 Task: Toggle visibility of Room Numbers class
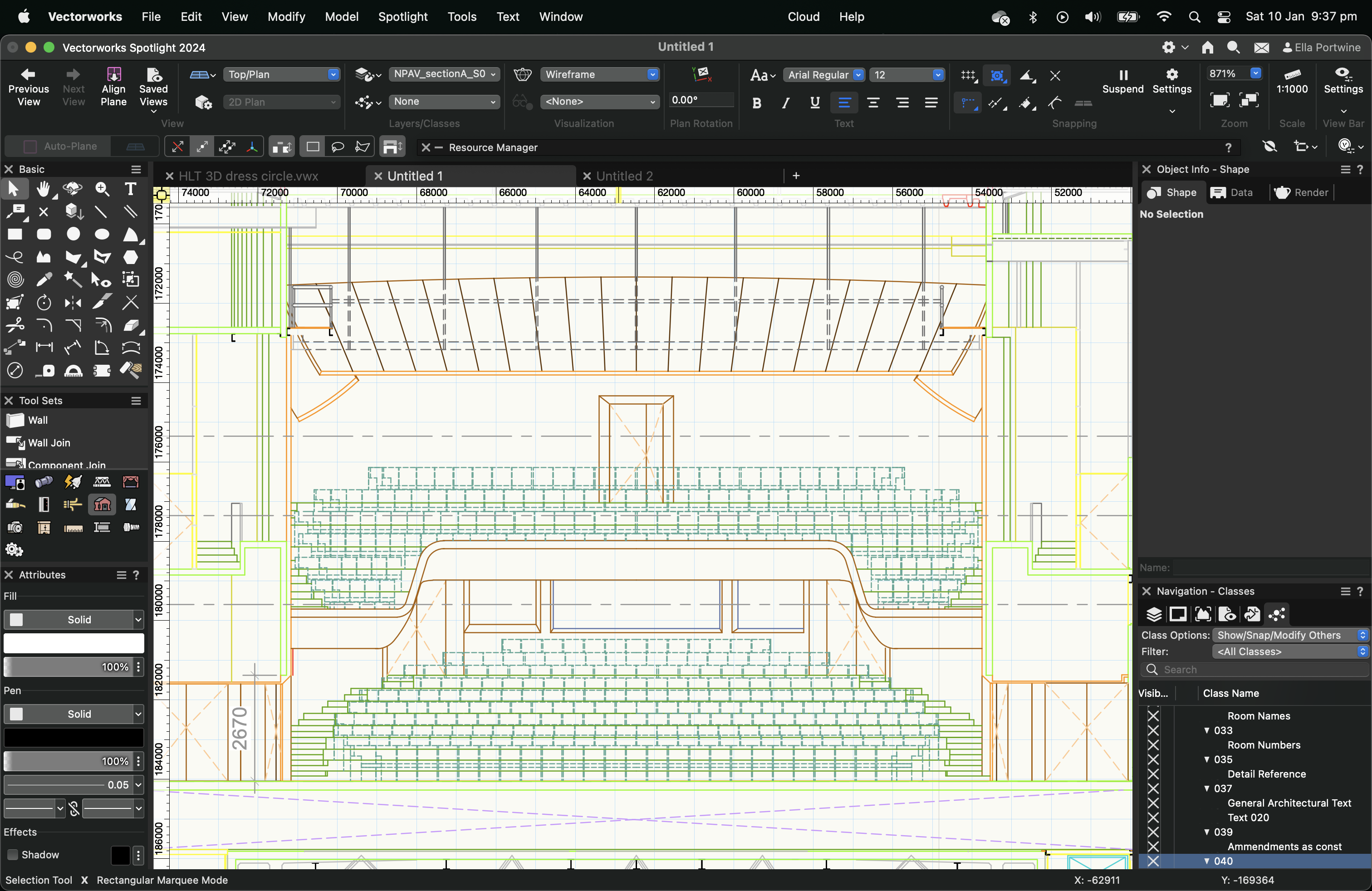[x=1153, y=744]
